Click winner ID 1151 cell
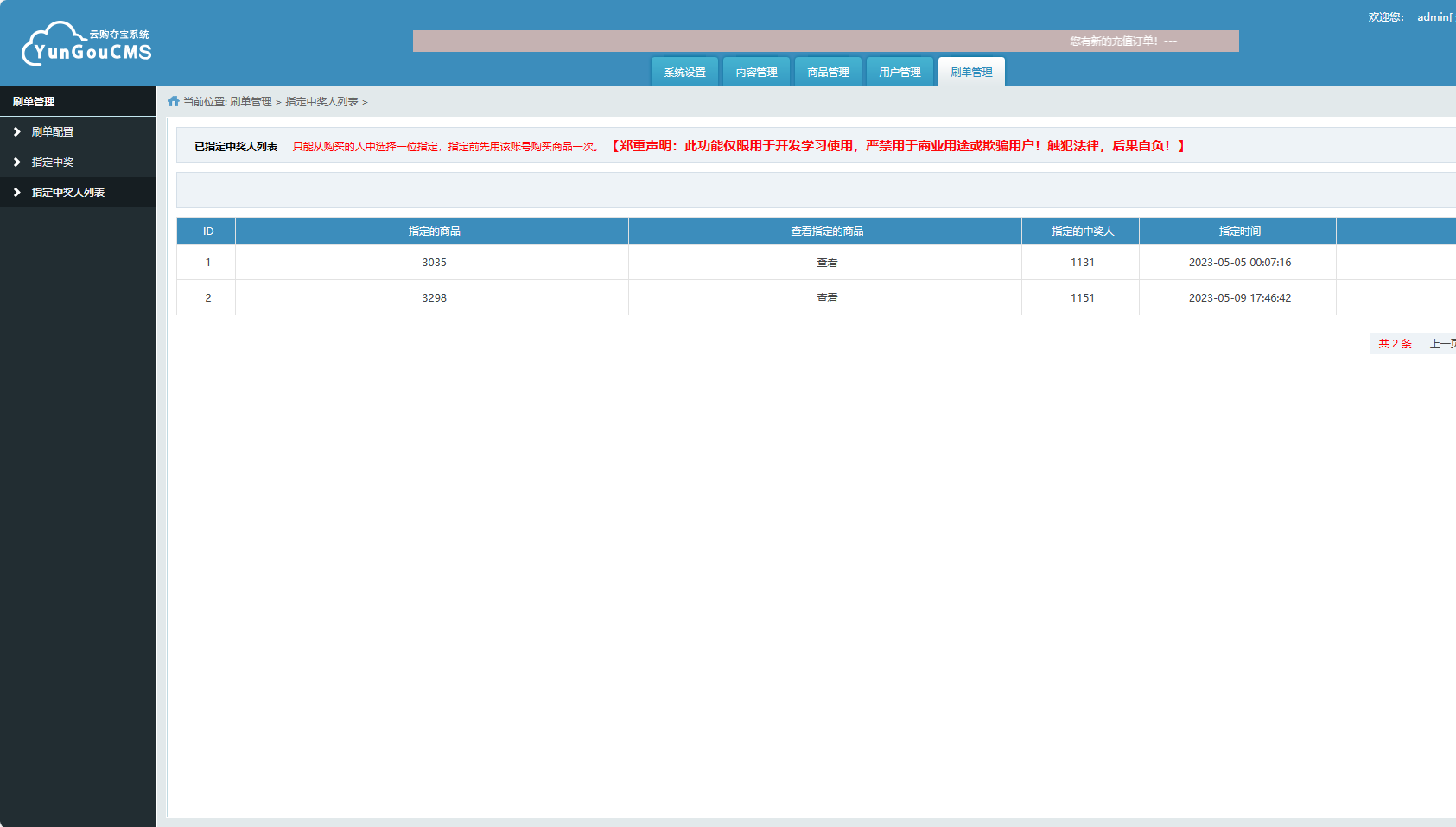This screenshot has height=827, width=1456. point(1082,298)
